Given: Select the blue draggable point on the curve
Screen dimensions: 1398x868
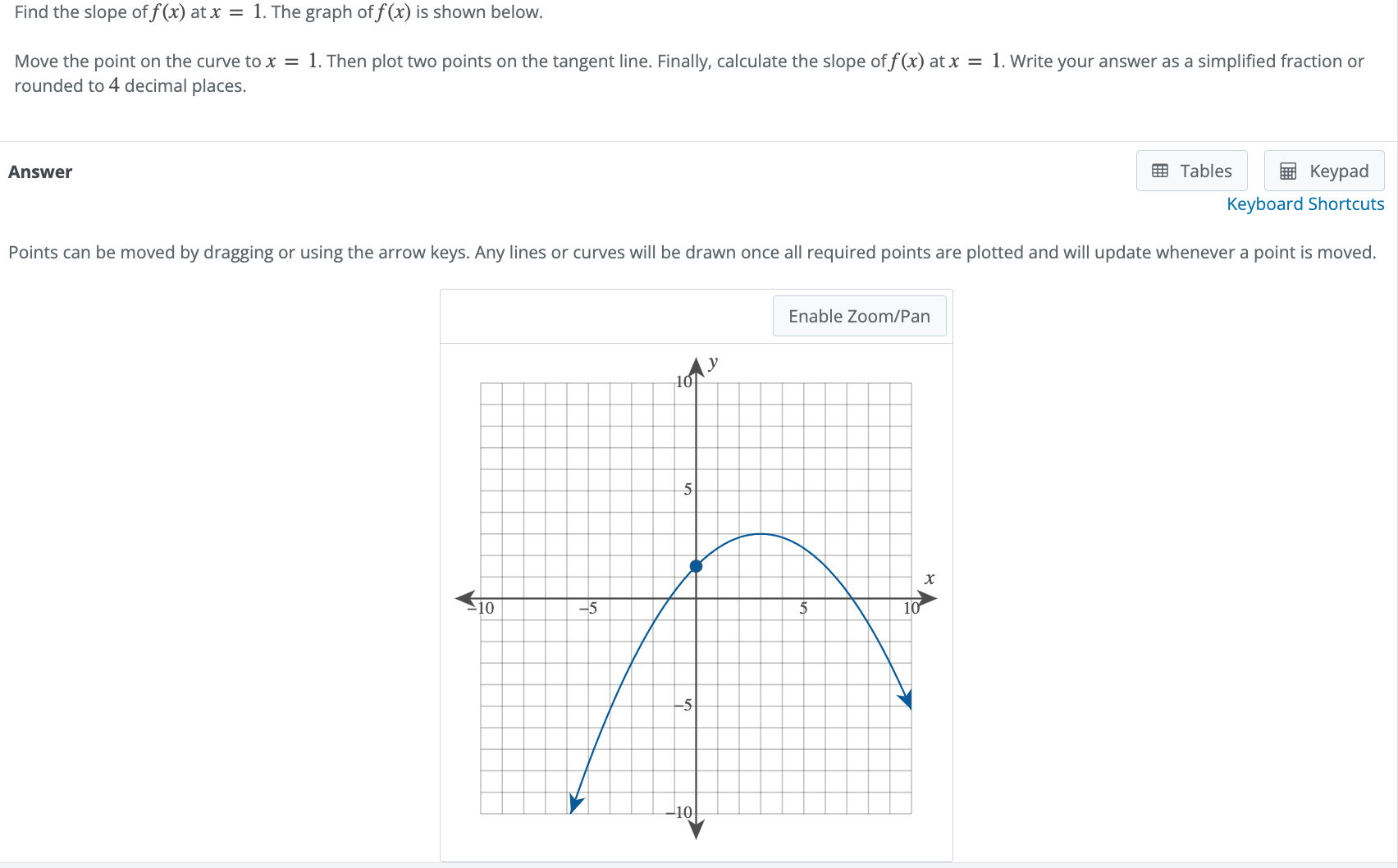Looking at the screenshot, I should [696, 566].
